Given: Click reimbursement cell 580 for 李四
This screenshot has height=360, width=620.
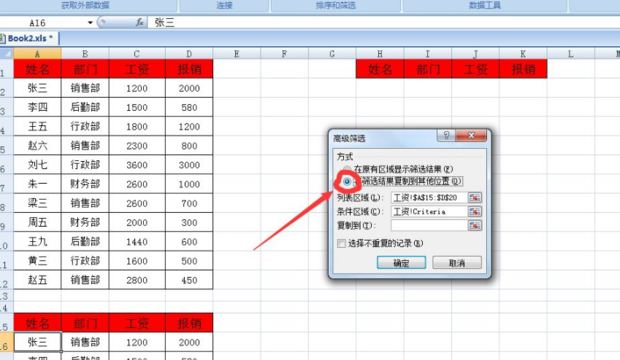Looking at the screenshot, I should [189, 107].
